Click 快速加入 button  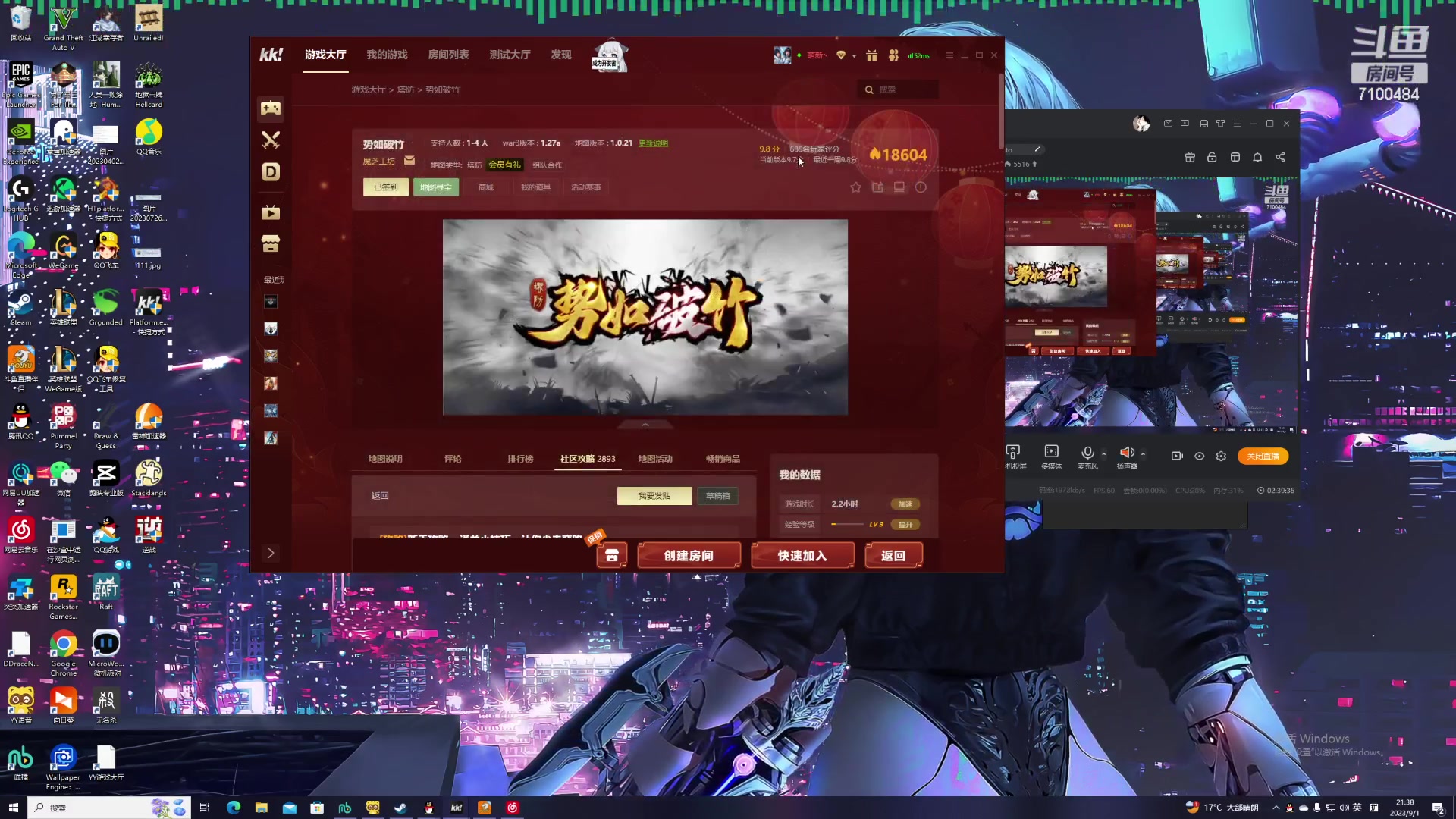pos(802,556)
